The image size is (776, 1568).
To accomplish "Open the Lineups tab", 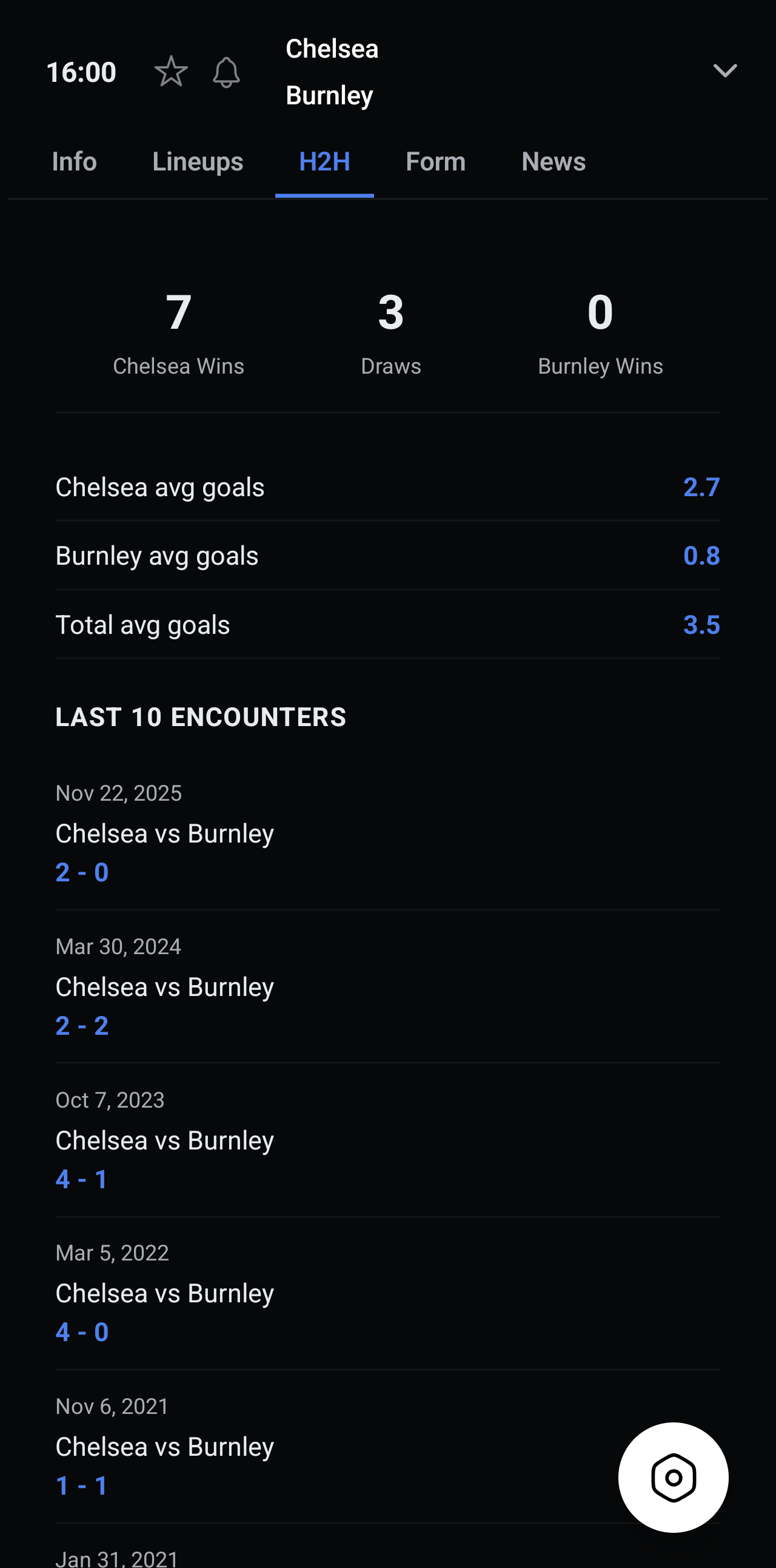I will point(198,162).
